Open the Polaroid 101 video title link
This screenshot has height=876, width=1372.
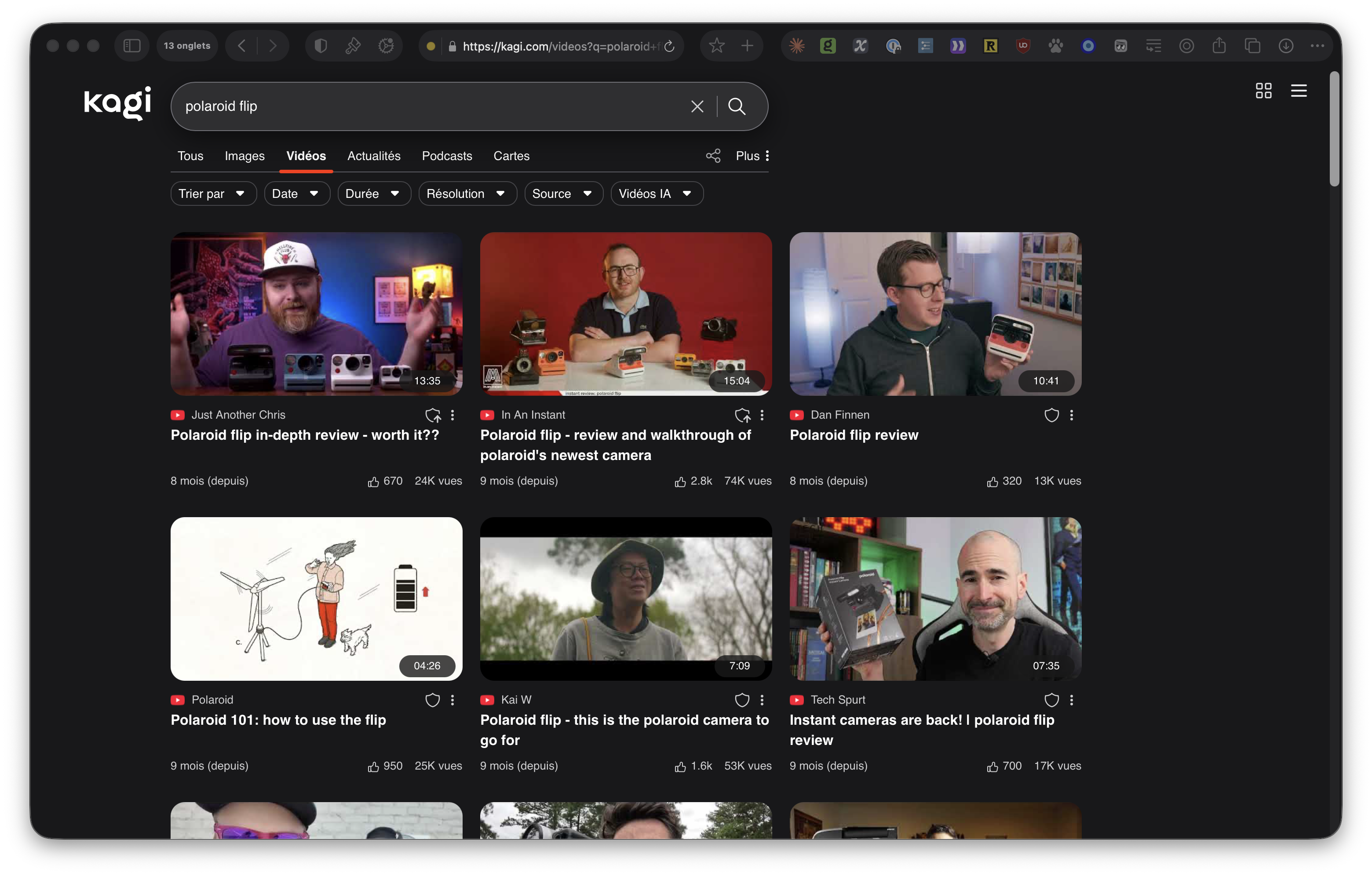(278, 720)
